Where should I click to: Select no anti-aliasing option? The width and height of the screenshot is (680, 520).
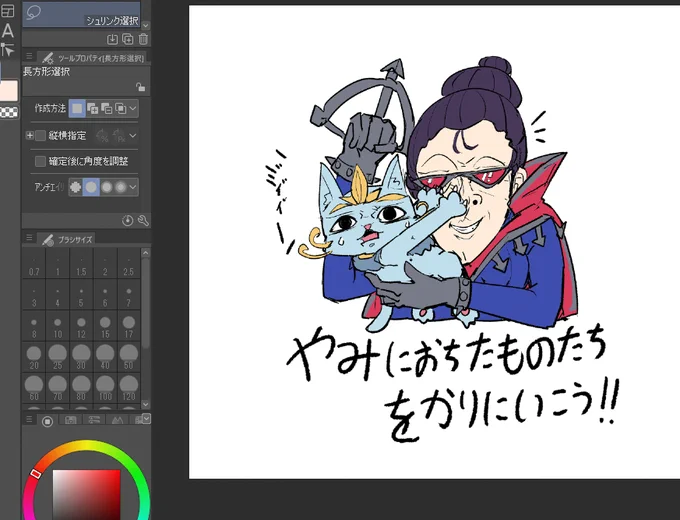tap(75, 187)
